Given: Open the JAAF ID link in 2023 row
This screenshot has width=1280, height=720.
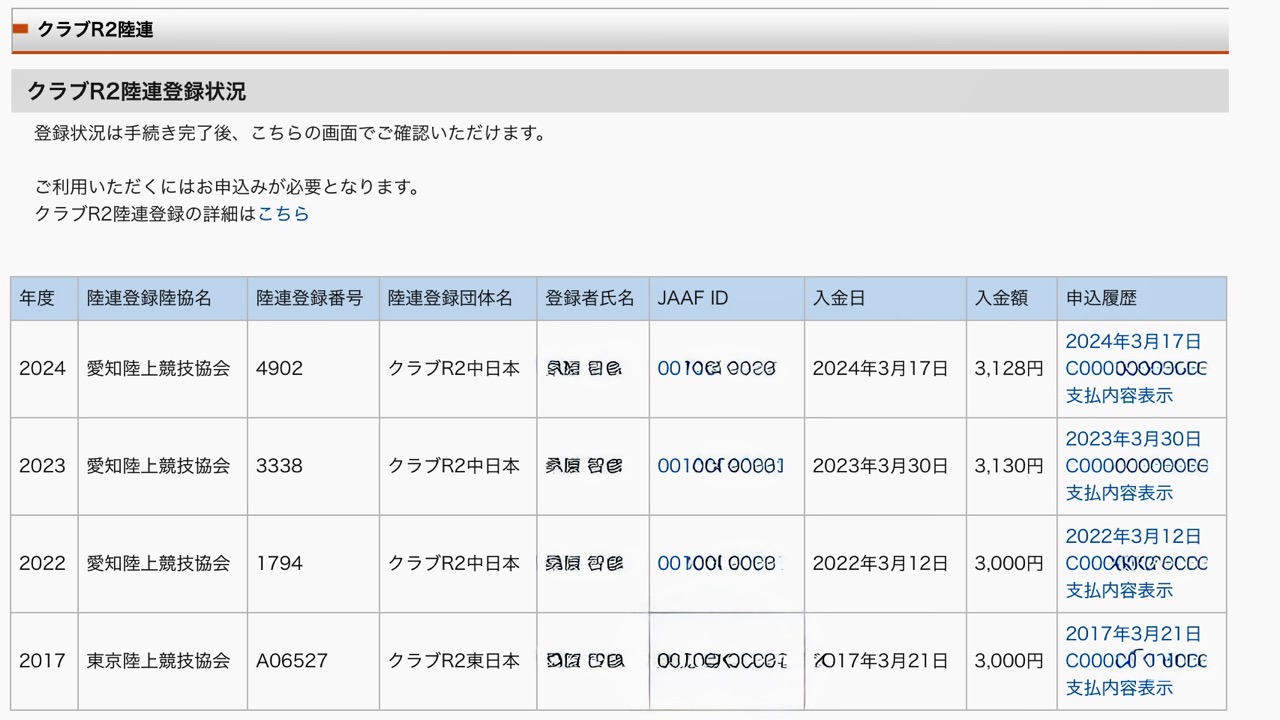Looking at the screenshot, I should (x=720, y=466).
